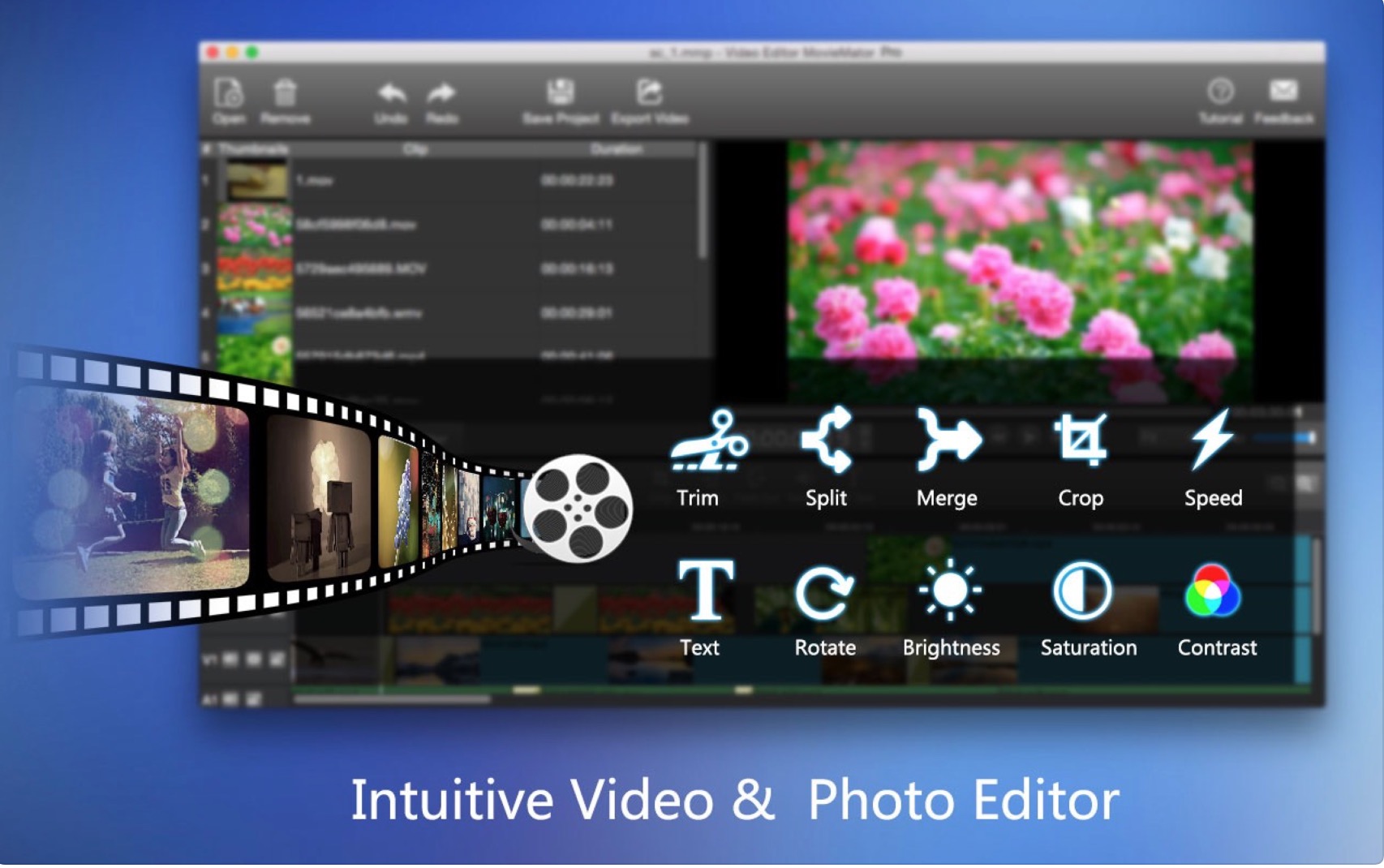Click the "Intuitive Video & Photo Editor" headline

tap(735, 800)
